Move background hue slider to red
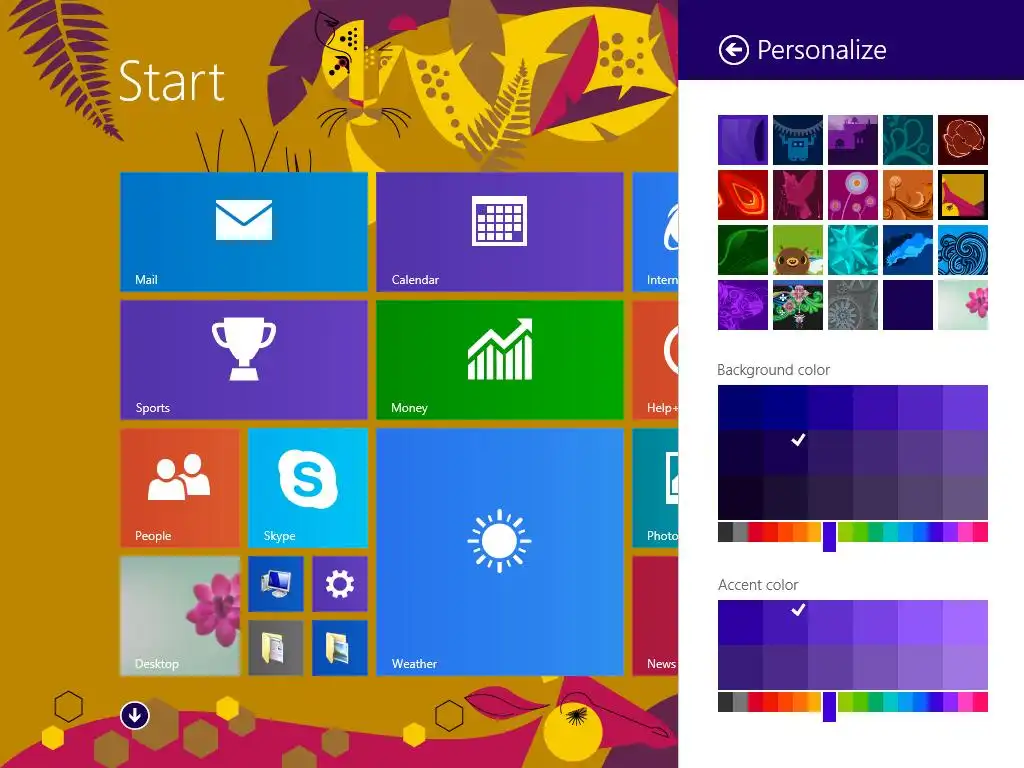Image resolution: width=1024 pixels, height=768 pixels. click(x=756, y=532)
